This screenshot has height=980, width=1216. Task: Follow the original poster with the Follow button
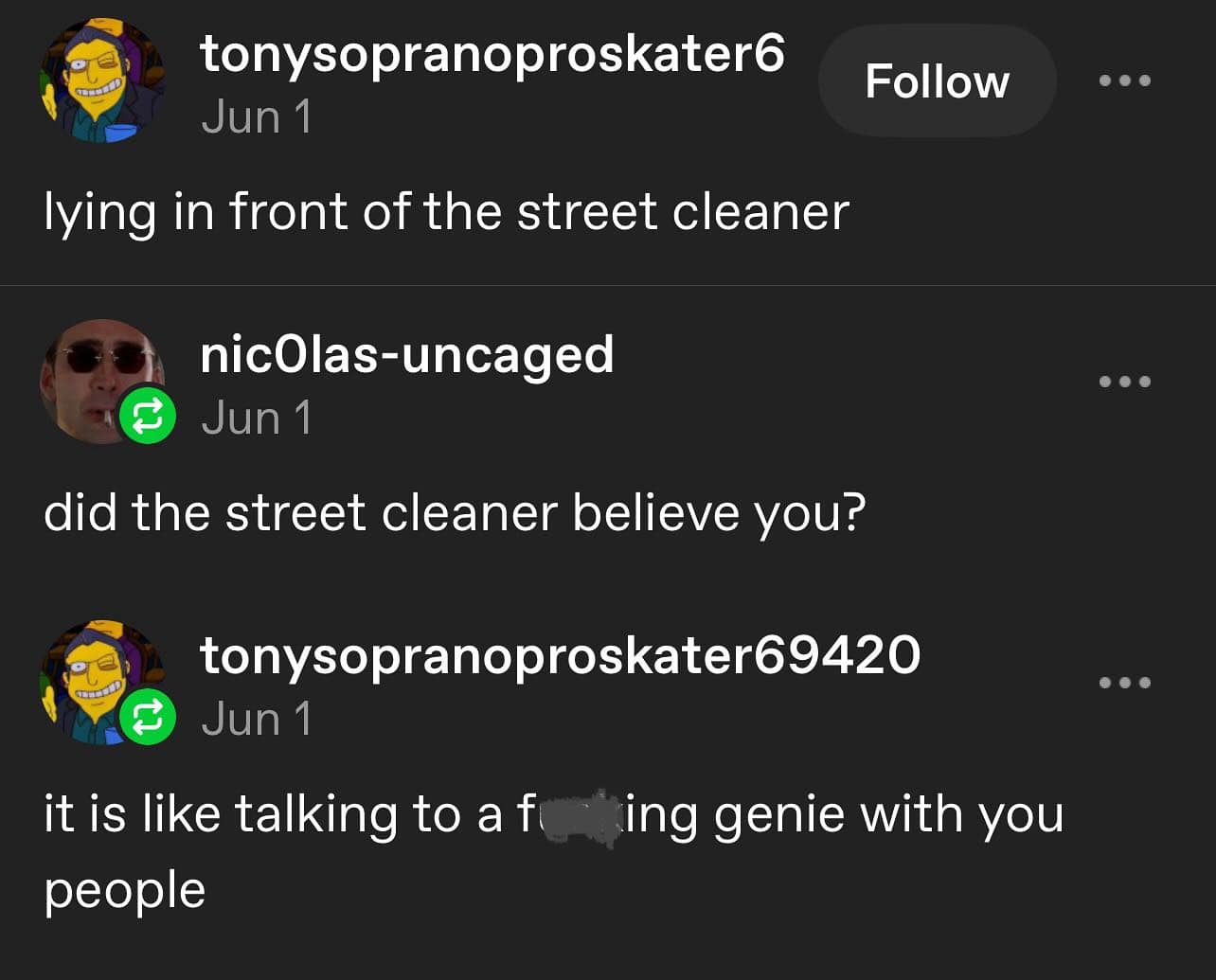(x=937, y=81)
